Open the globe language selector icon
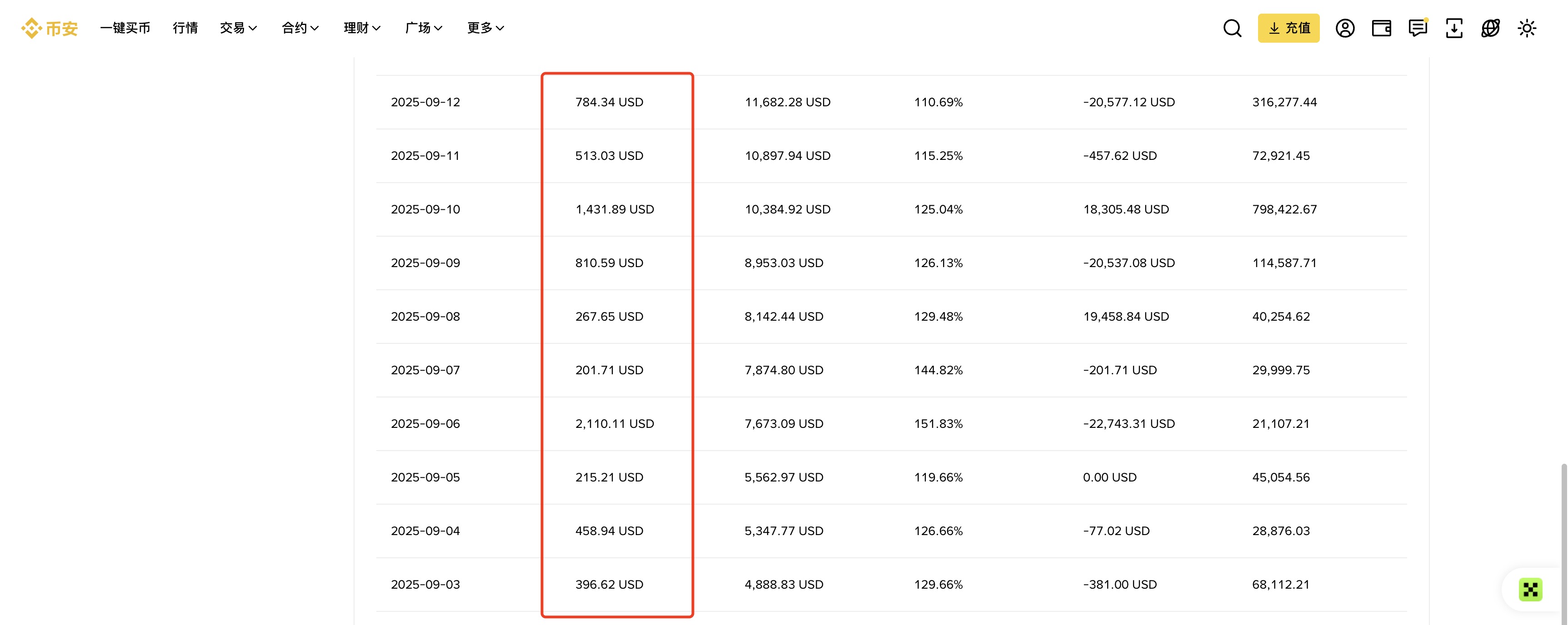This screenshot has width=1568, height=625. coord(1490,28)
